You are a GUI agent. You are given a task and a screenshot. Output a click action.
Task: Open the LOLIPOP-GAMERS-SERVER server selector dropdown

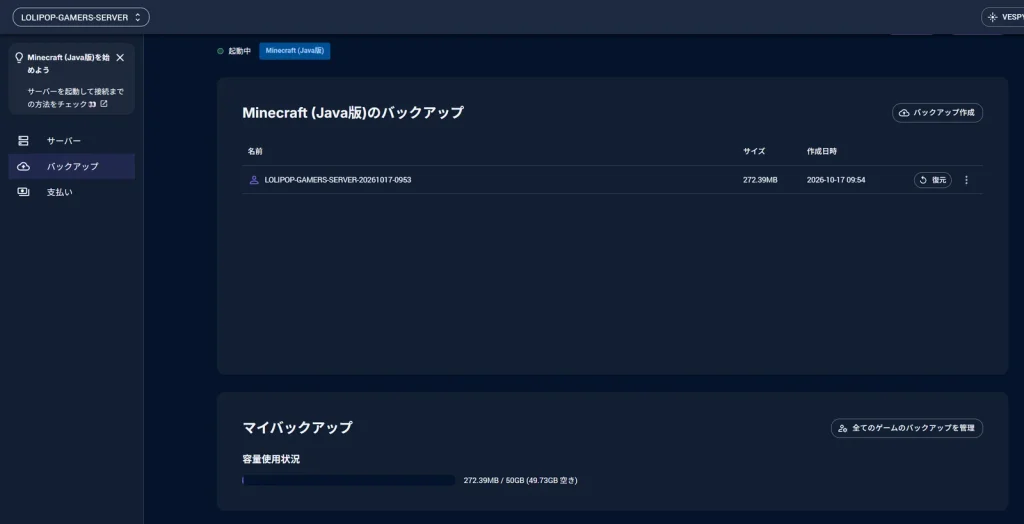(x=81, y=18)
